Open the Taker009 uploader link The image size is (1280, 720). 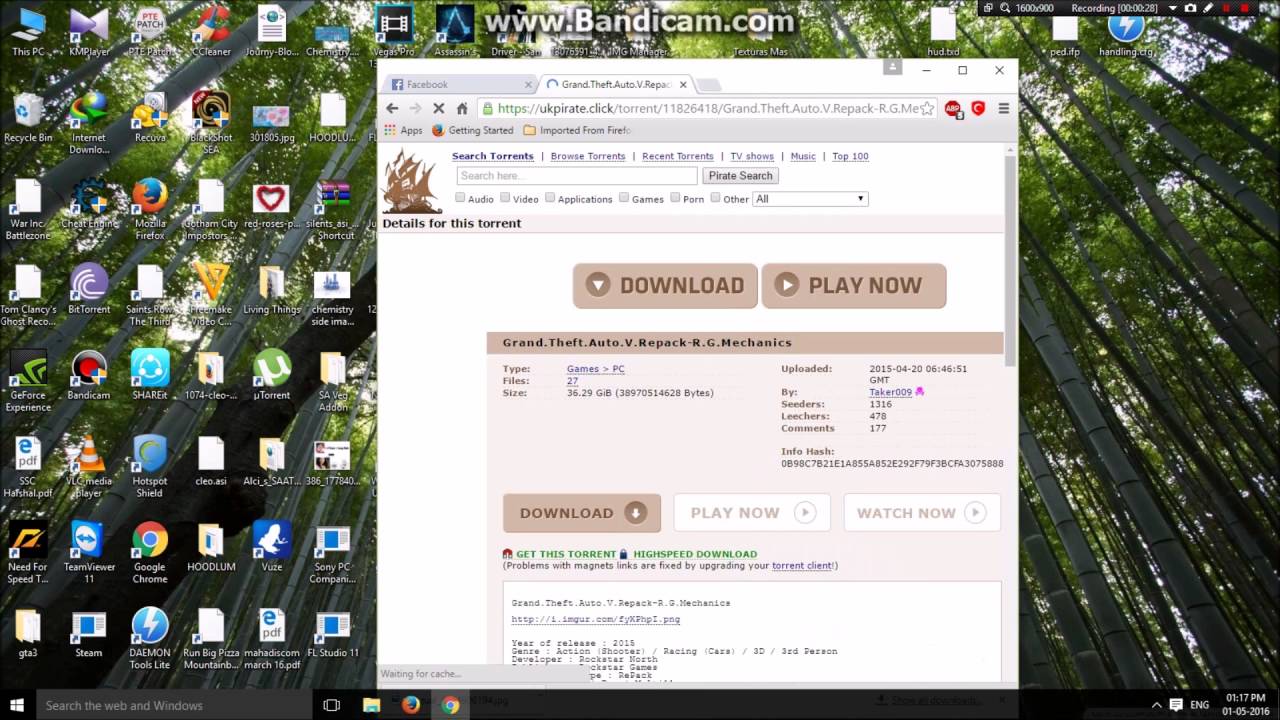(x=890, y=392)
